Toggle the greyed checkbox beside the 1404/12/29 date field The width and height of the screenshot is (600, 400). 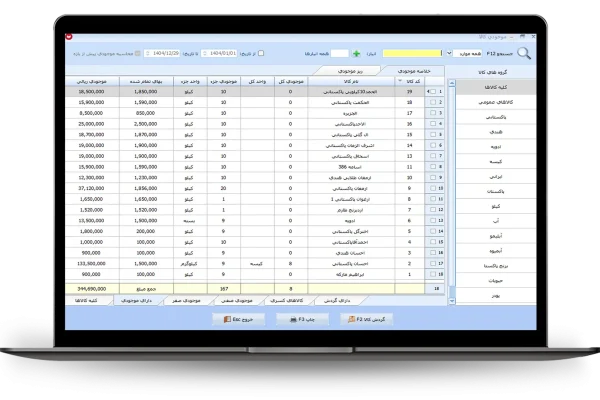[138, 53]
